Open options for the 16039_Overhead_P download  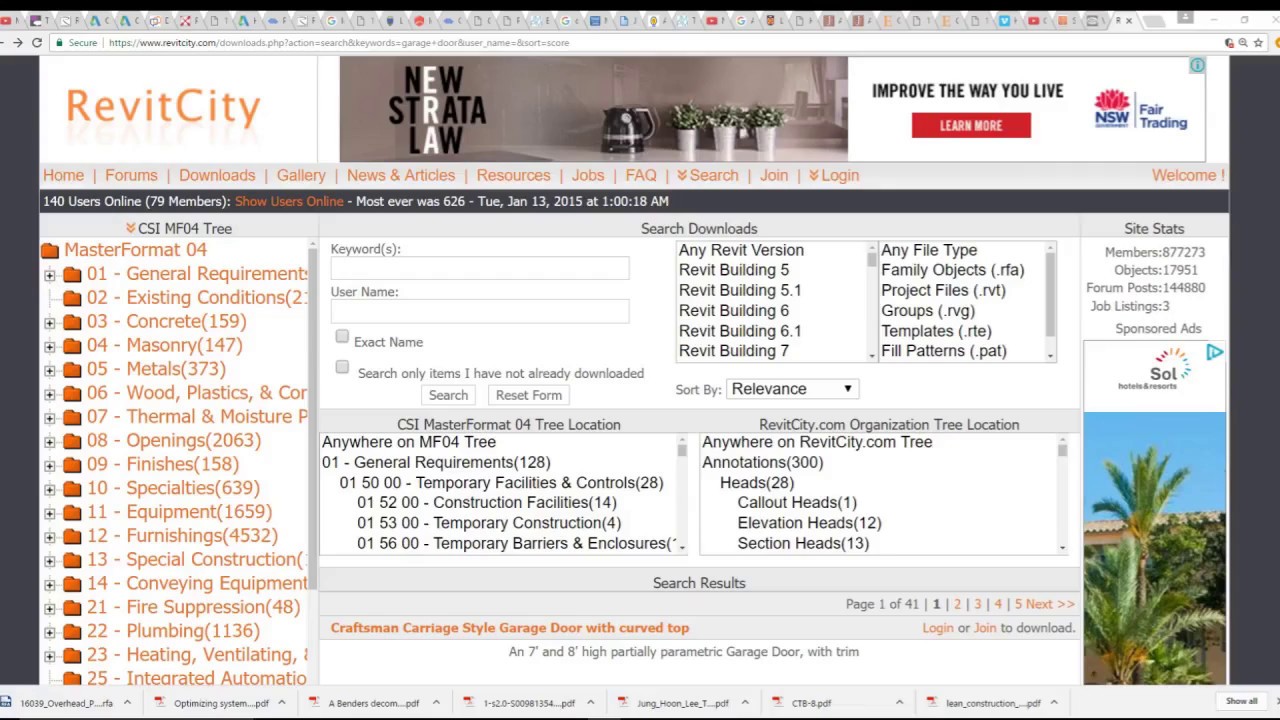[x=127, y=703]
